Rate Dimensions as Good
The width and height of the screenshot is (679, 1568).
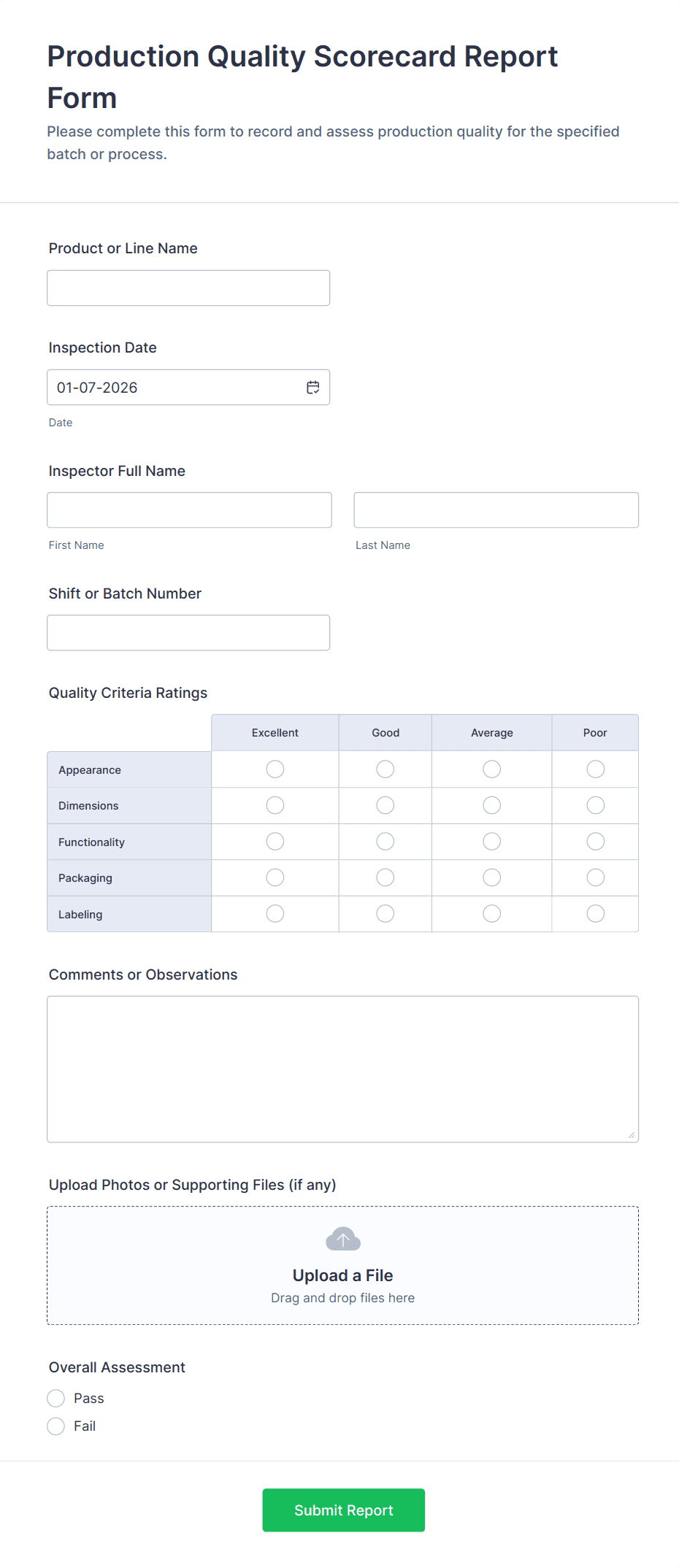tap(385, 804)
